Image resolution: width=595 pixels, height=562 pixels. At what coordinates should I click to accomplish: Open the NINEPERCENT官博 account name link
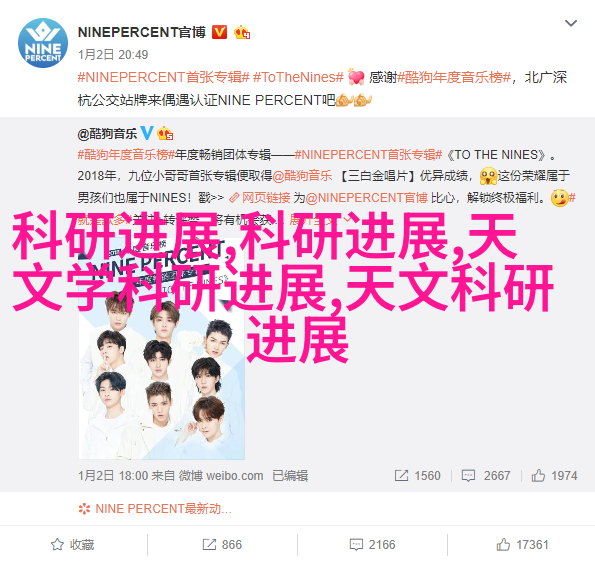(x=142, y=32)
